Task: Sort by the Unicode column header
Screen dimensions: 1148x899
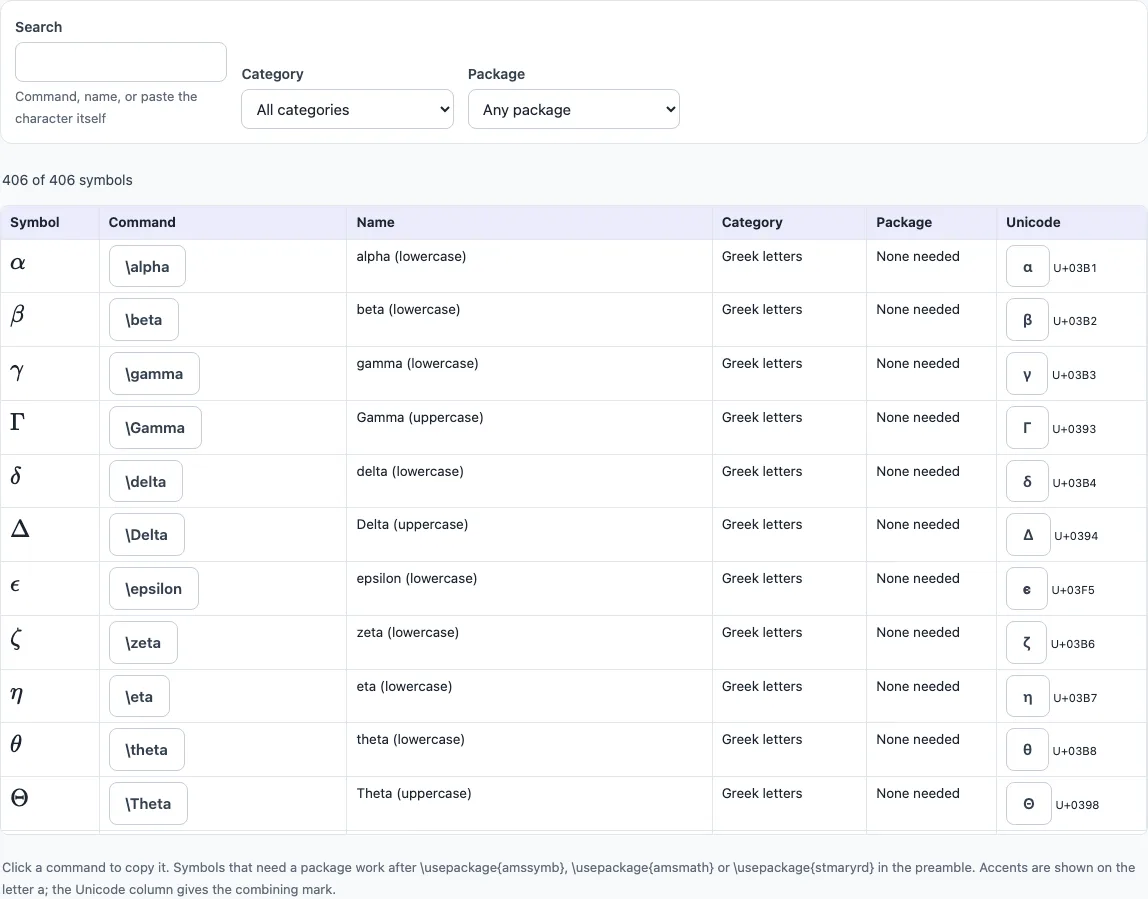Action: pos(1033,223)
